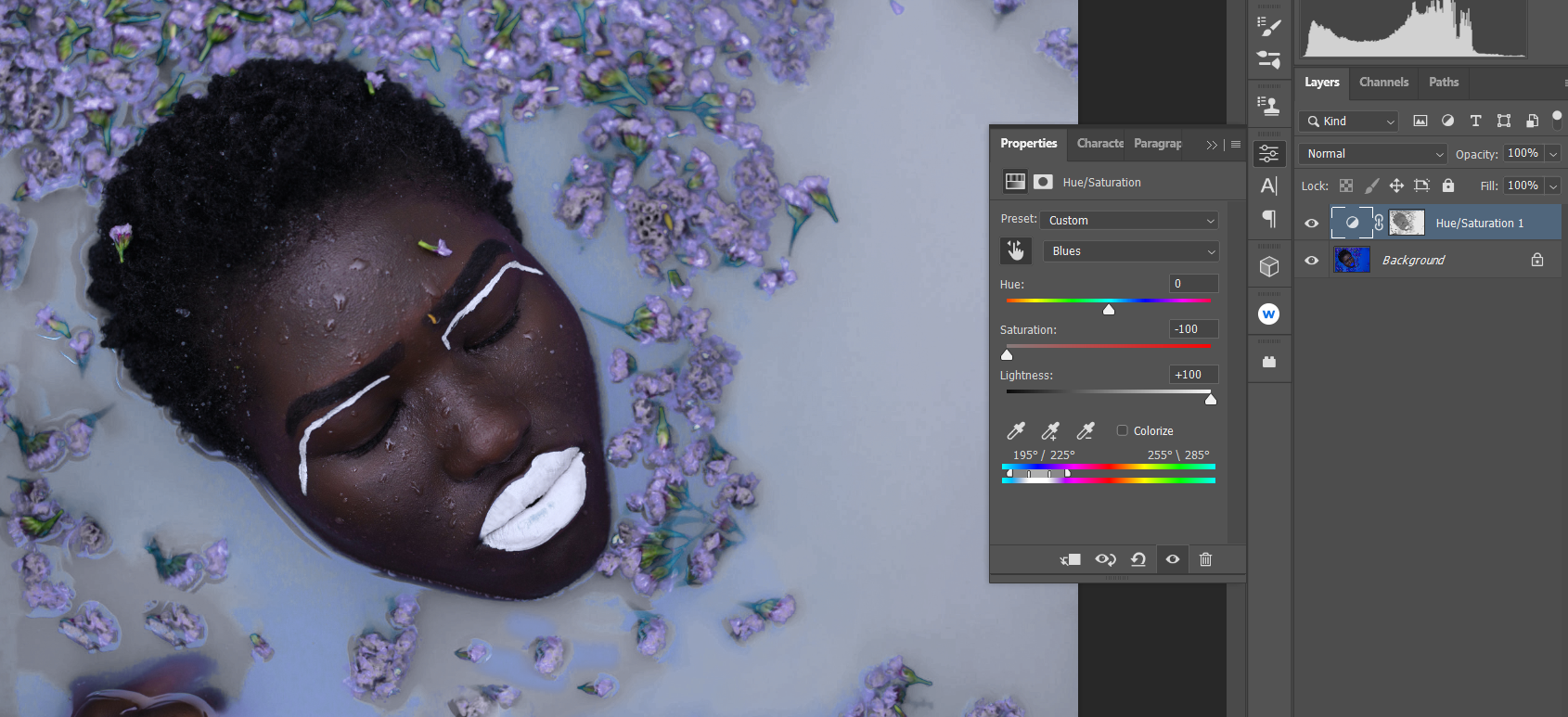The height and width of the screenshot is (717, 1568).
Task: Click the Saturation slider handle
Action: (x=1007, y=354)
